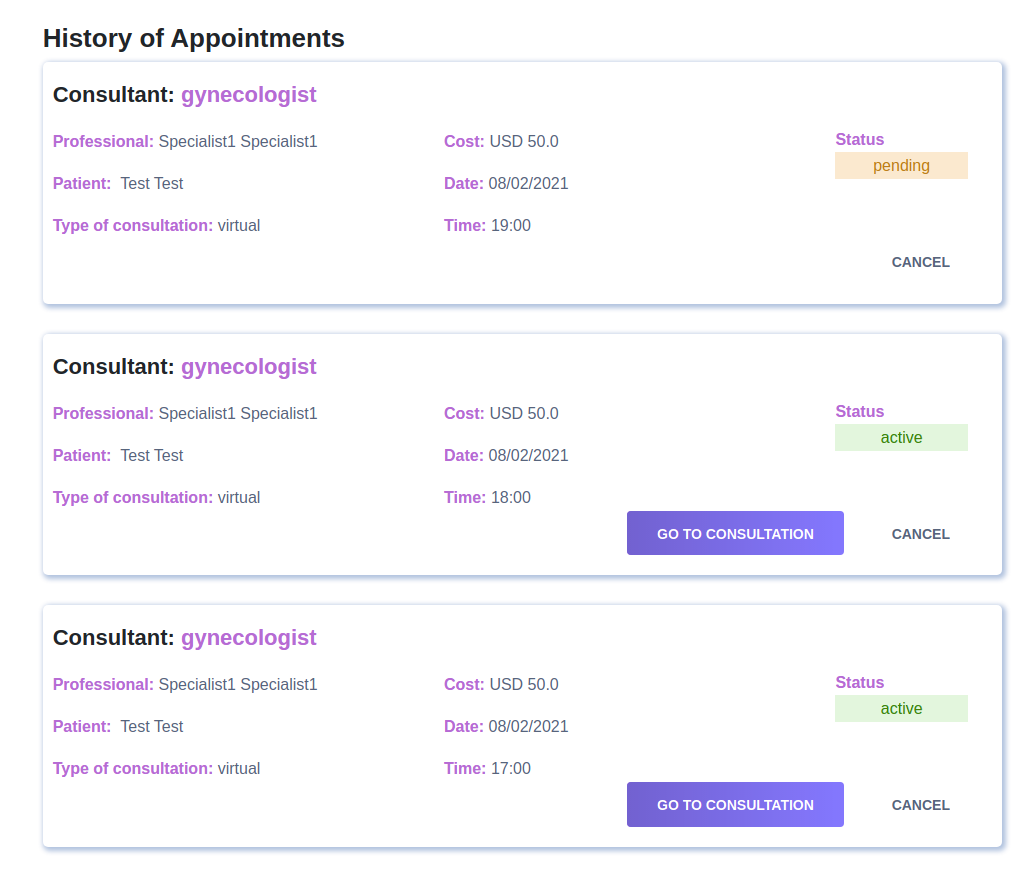Image resolution: width=1028 pixels, height=872 pixels.
Task: Select the active status badge on the 18:00 appointment
Action: coord(901,437)
